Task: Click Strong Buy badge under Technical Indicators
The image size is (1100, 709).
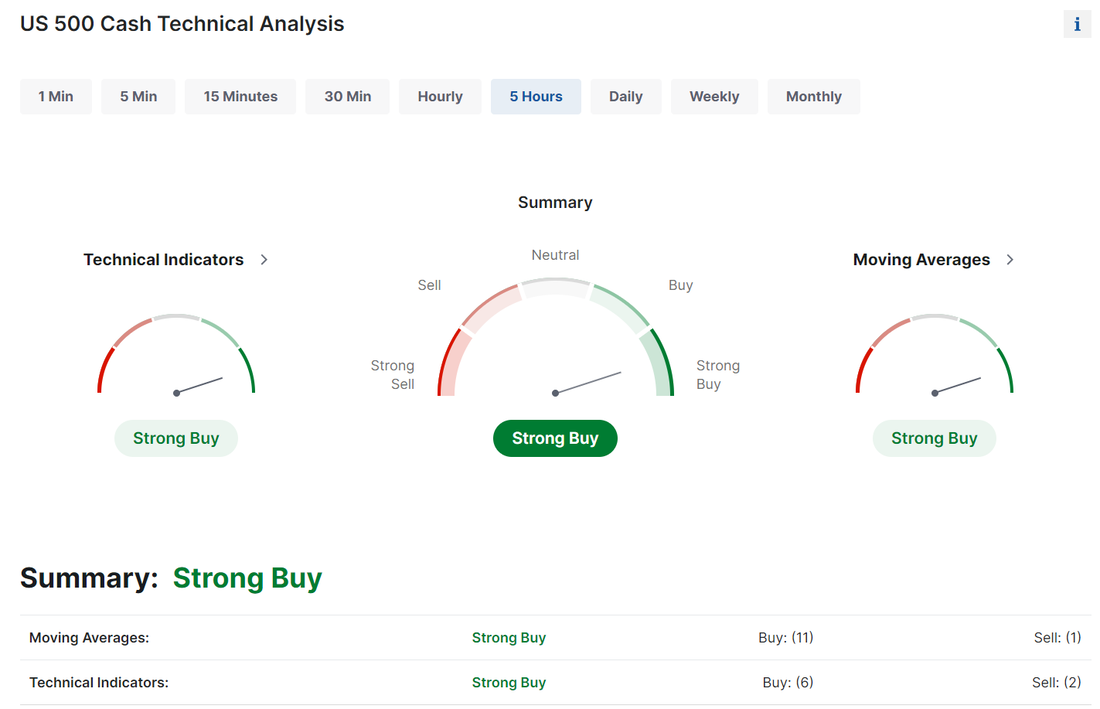Action: pos(176,438)
